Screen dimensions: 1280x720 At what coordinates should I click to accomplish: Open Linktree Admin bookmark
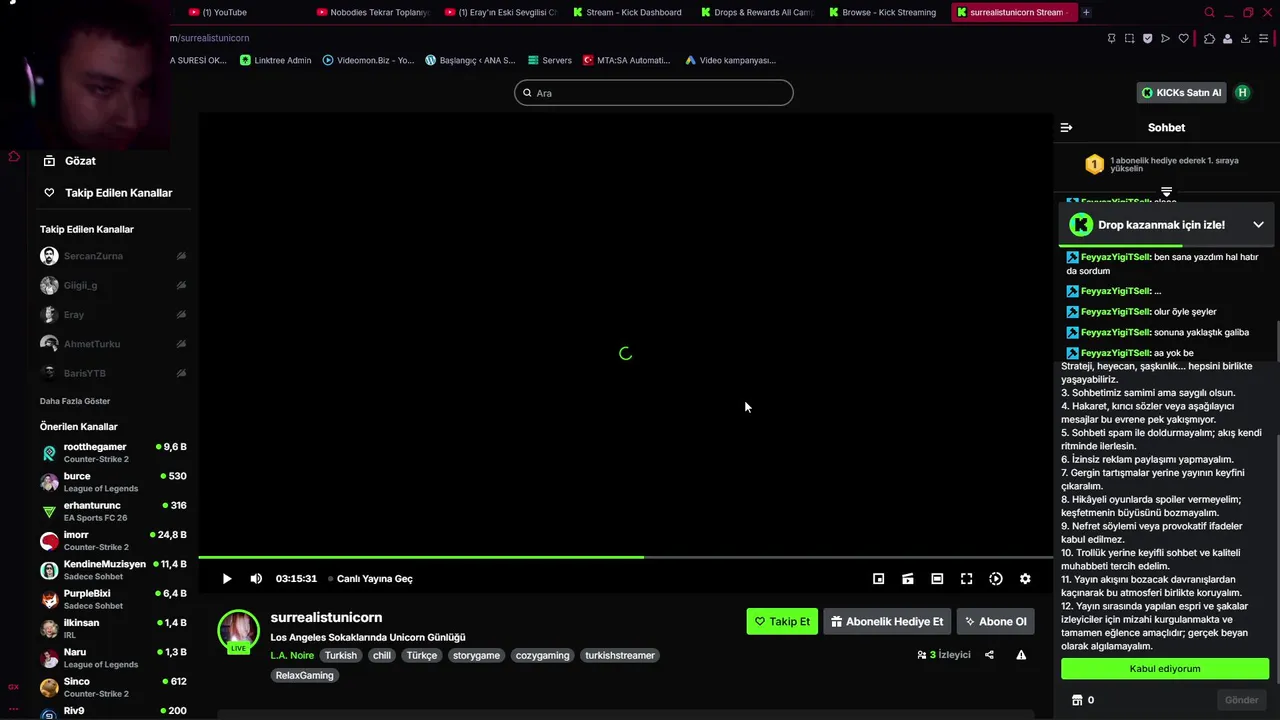pyautogui.click(x=276, y=60)
